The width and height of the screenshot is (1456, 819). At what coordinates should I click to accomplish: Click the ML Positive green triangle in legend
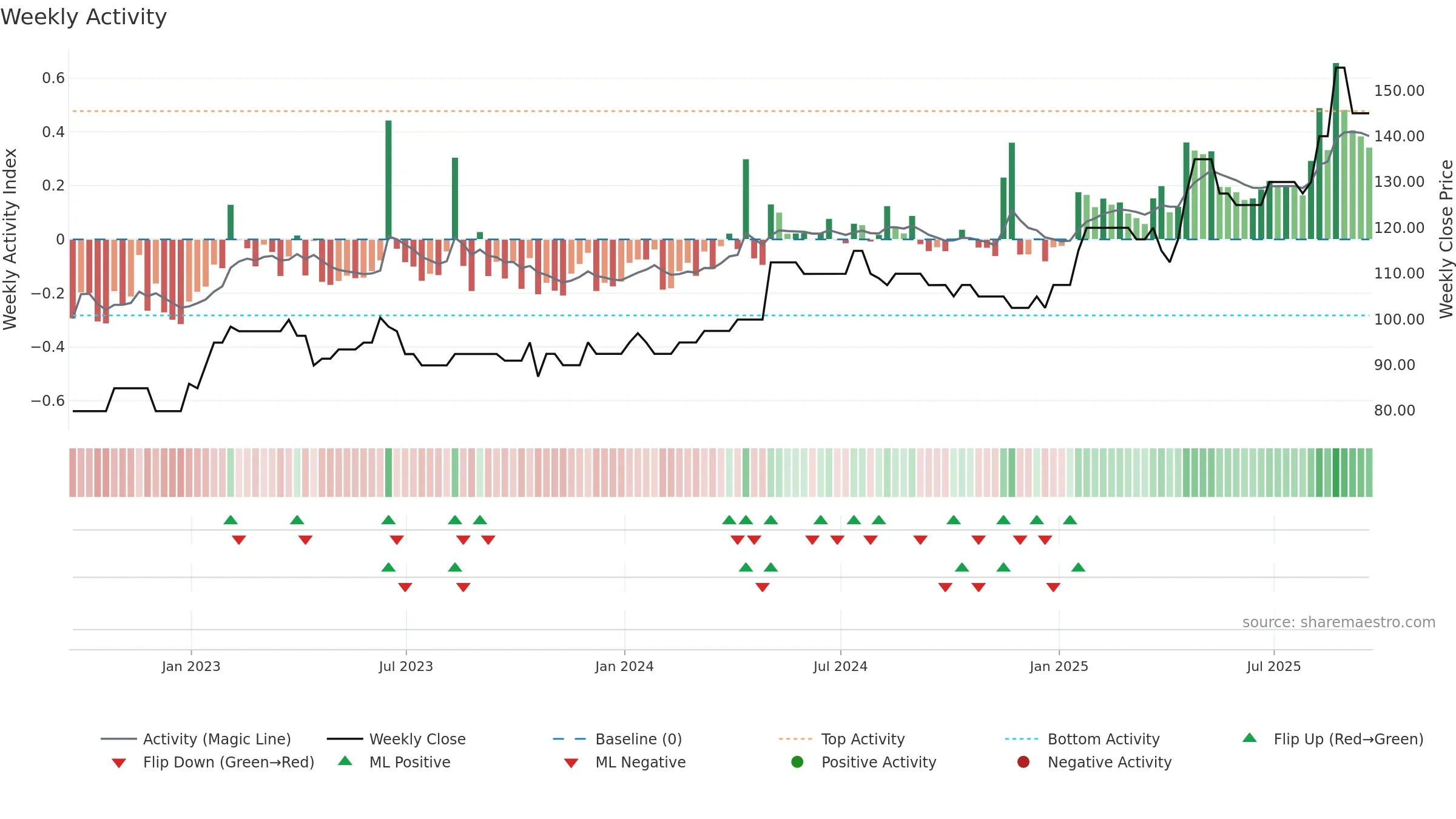(345, 761)
